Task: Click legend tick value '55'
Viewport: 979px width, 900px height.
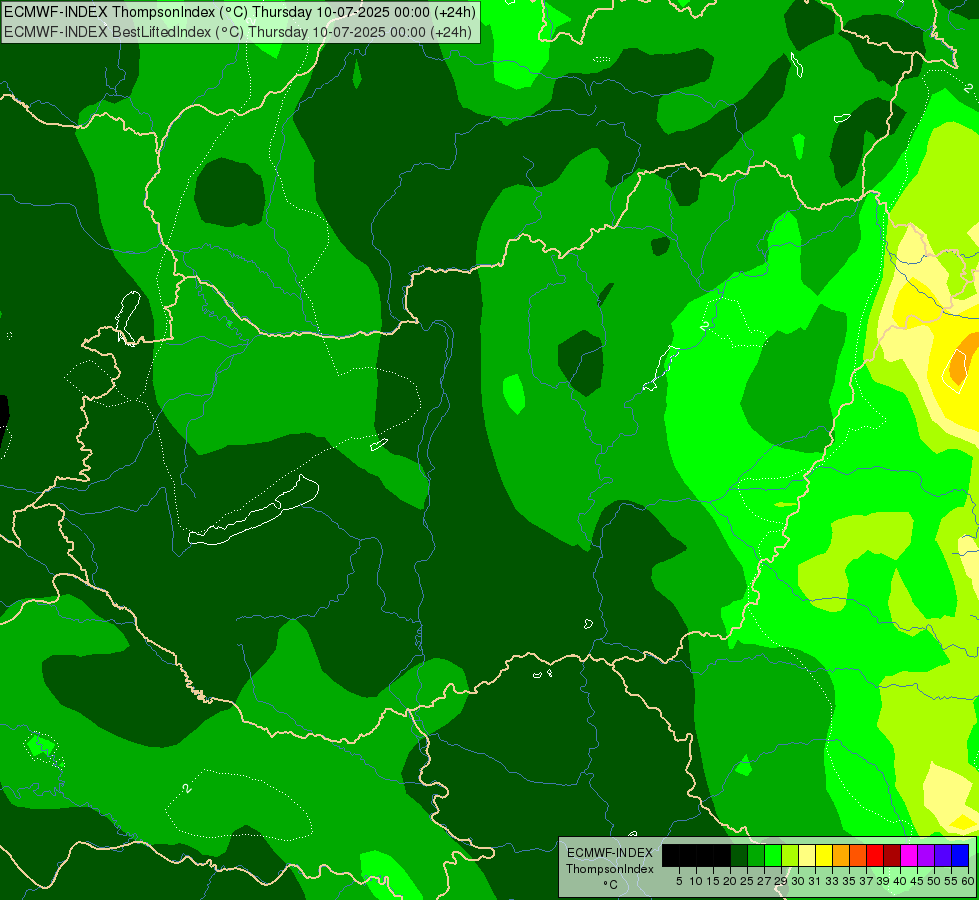Action: pyautogui.click(x=950, y=881)
